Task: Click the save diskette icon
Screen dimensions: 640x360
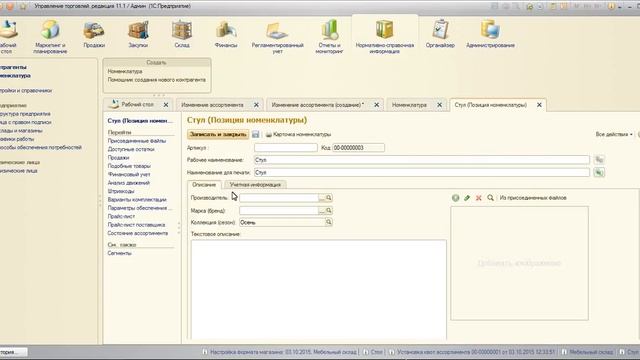Action: [256, 134]
